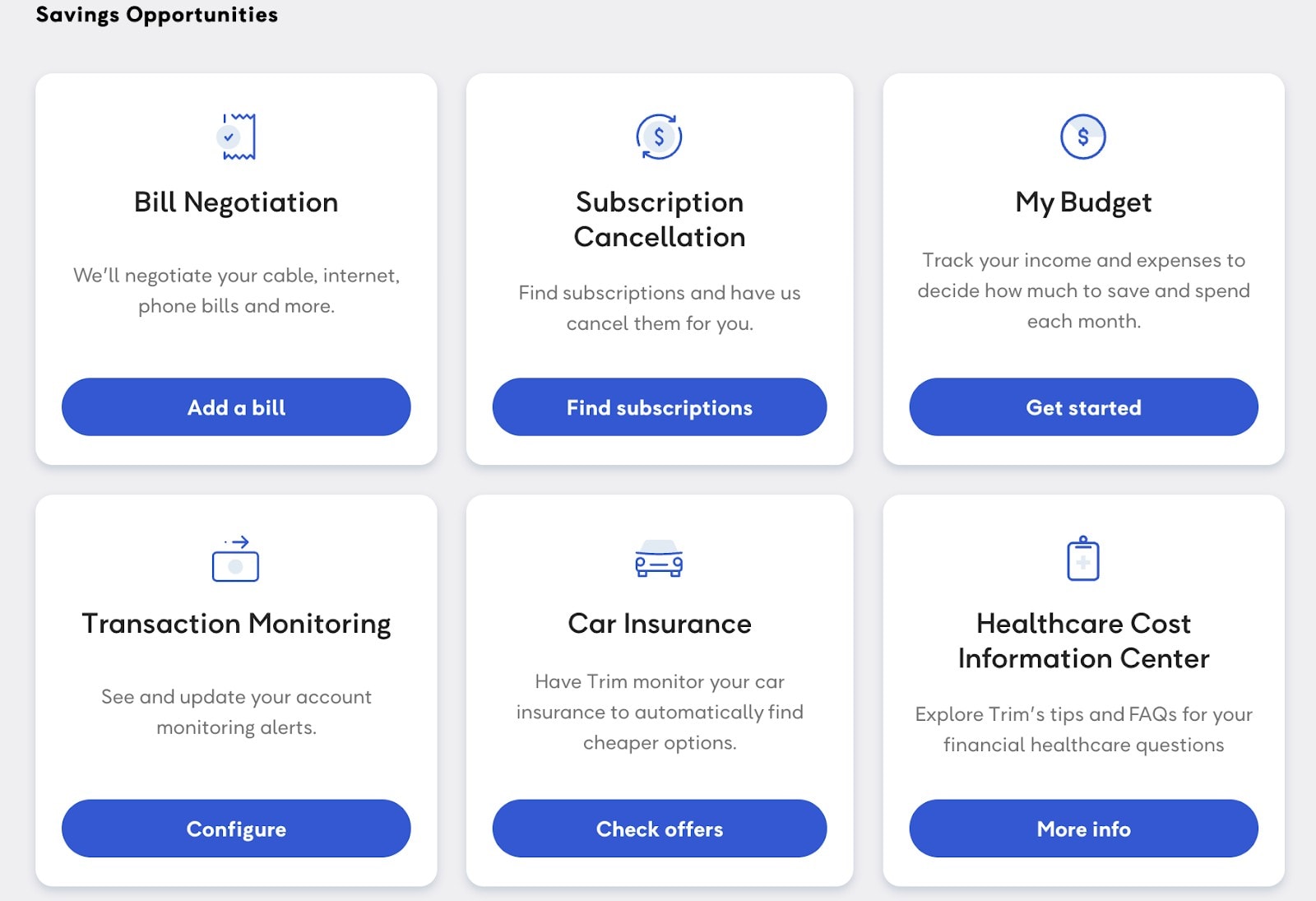Click the Bill Negotiation card title
This screenshot has width=1316, height=901.
click(236, 202)
